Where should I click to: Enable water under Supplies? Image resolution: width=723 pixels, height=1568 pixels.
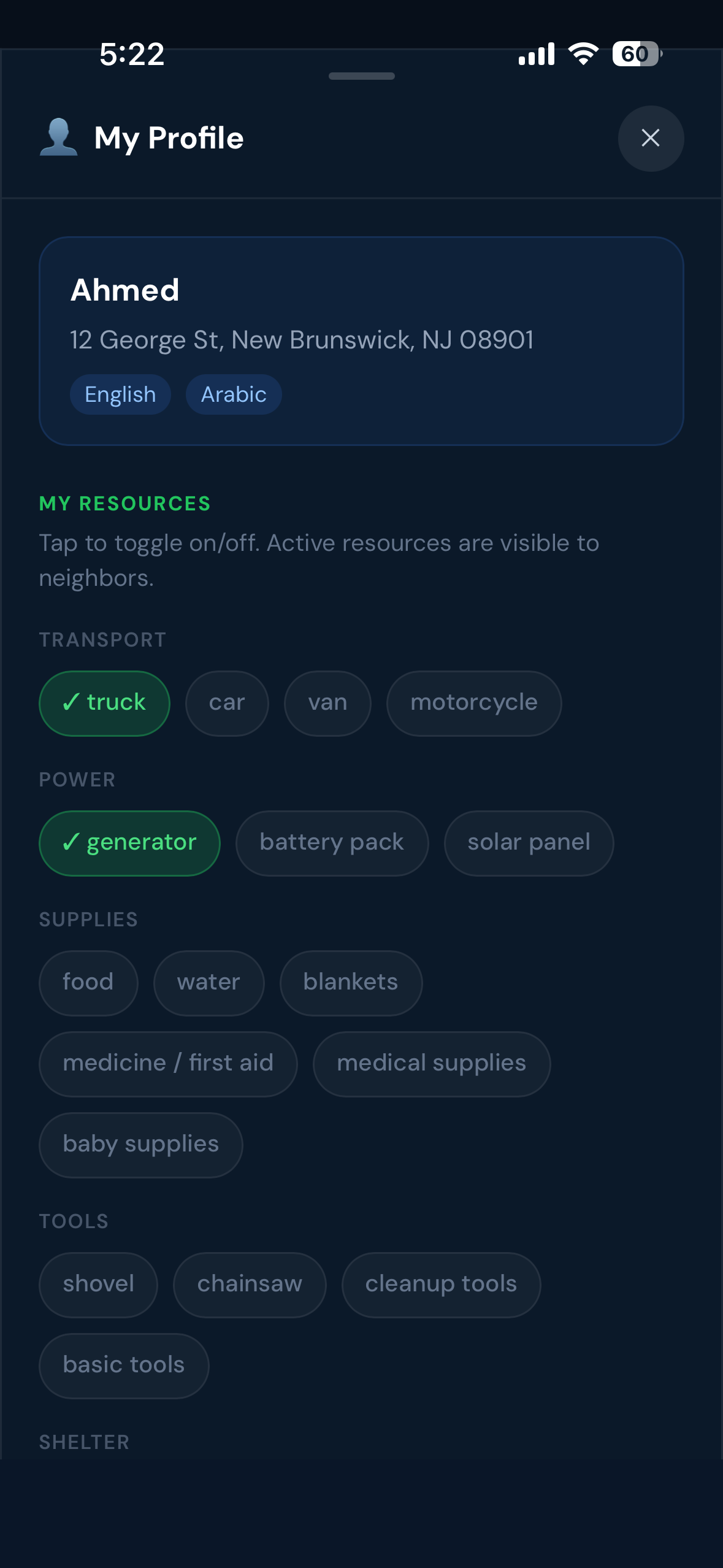pyautogui.click(x=208, y=983)
